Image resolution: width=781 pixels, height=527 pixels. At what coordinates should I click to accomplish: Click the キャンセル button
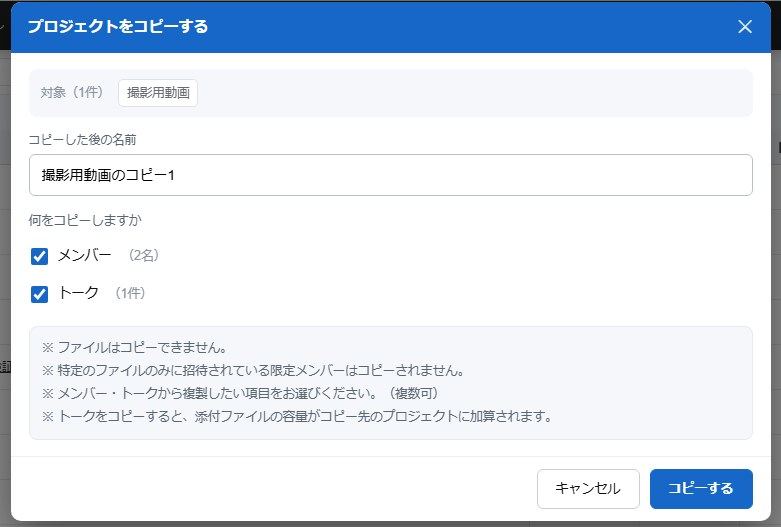tap(588, 488)
